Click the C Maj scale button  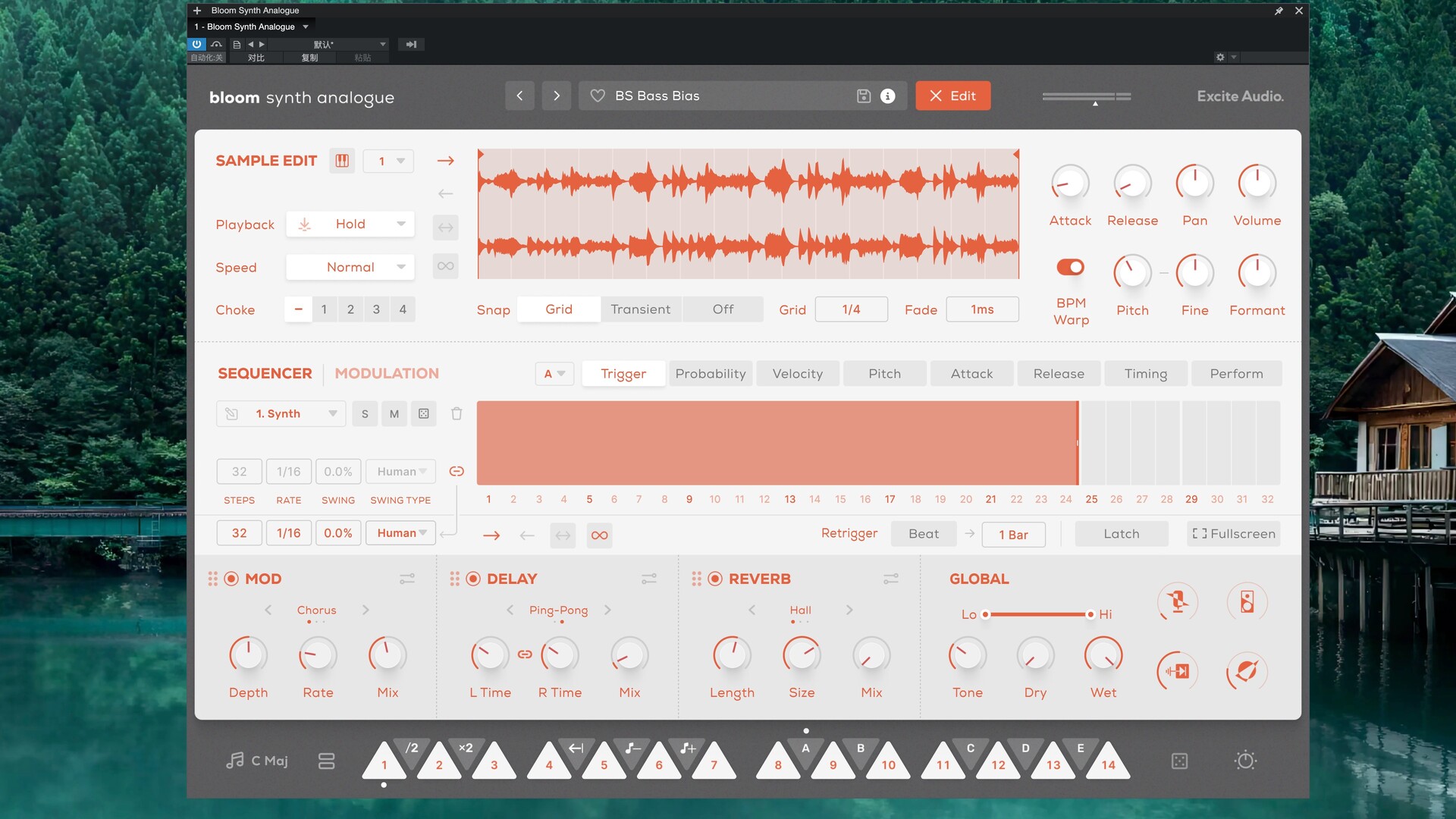point(258,761)
